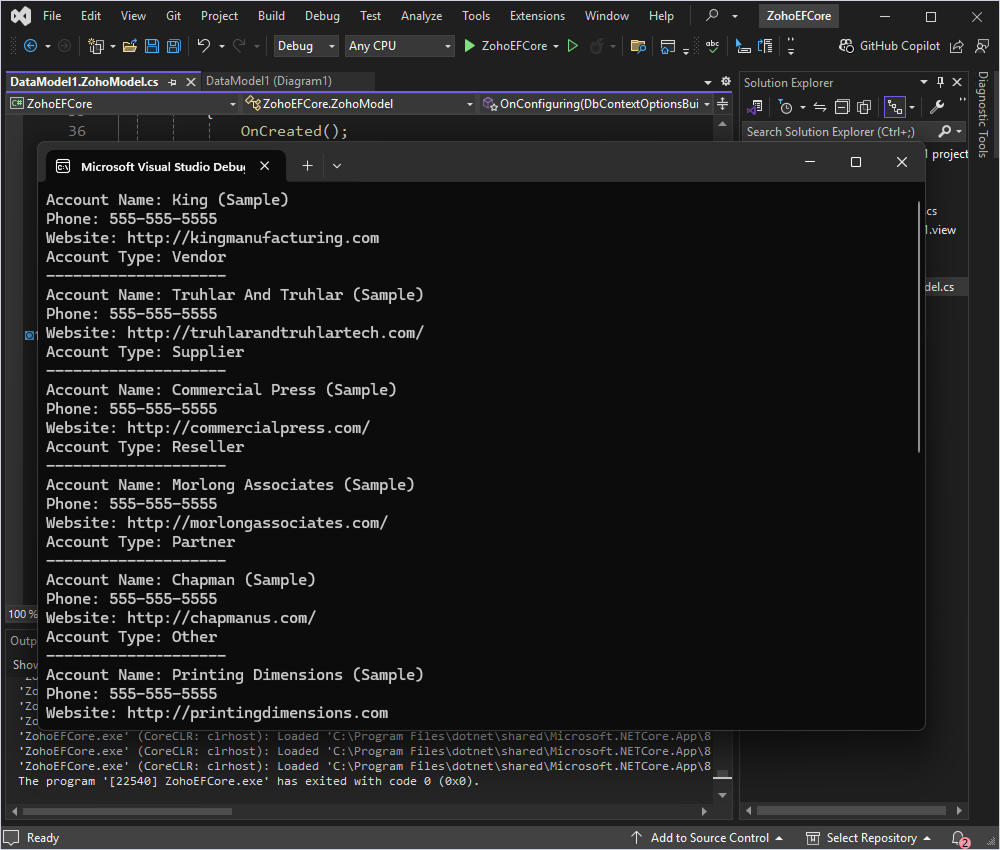This screenshot has height=850, width=1000.
Task: Click the notifications bell in status bar
Action: pos(959,838)
